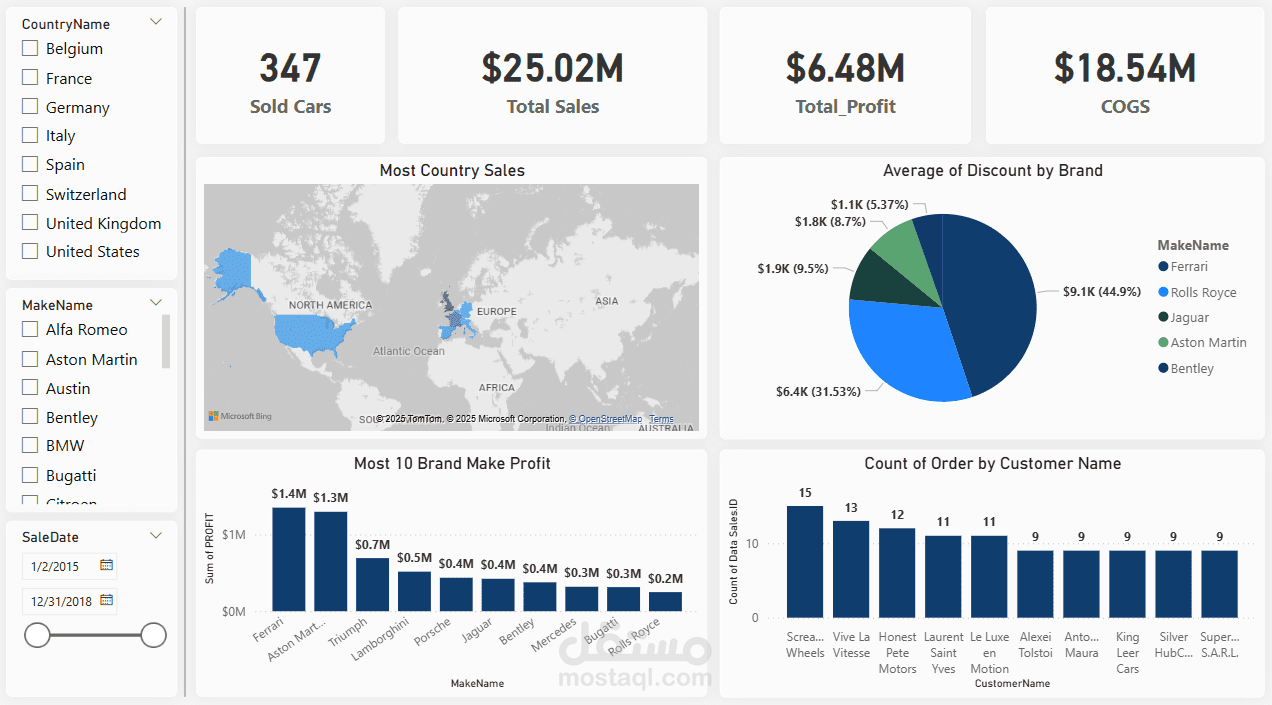The width and height of the screenshot is (1272, 705).
Task: Open calendar picker for end date 12/31/2018
Action: (107, 601)
